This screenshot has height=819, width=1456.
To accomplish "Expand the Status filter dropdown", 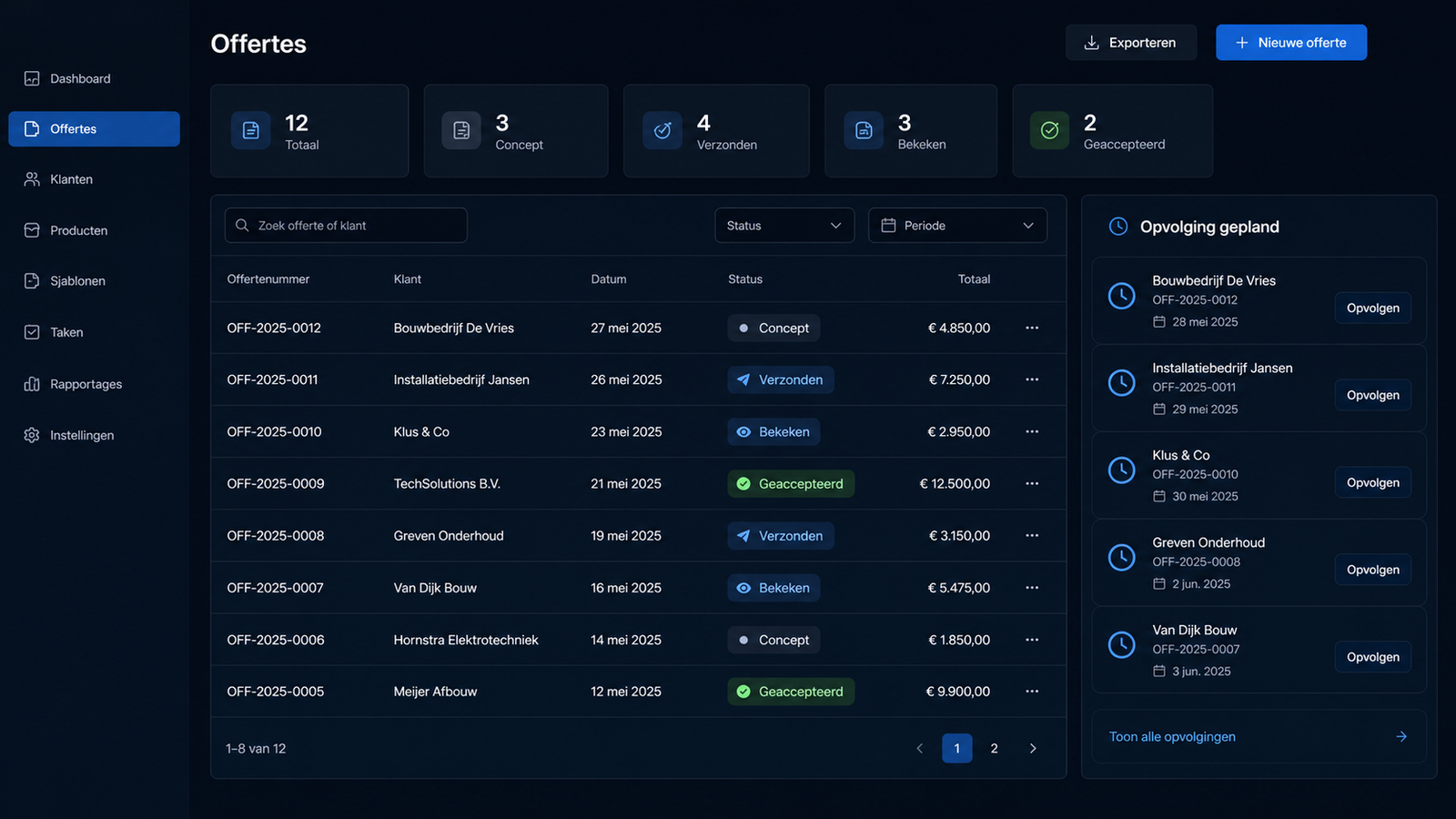I will pos(784,226).
